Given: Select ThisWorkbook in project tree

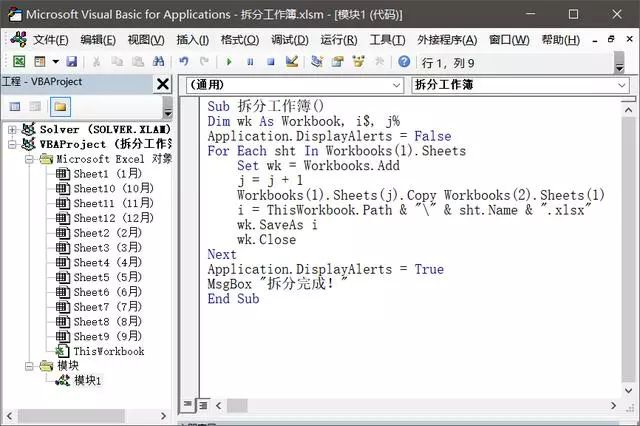Looking at the screenshot, I should (x=109, y=351).
